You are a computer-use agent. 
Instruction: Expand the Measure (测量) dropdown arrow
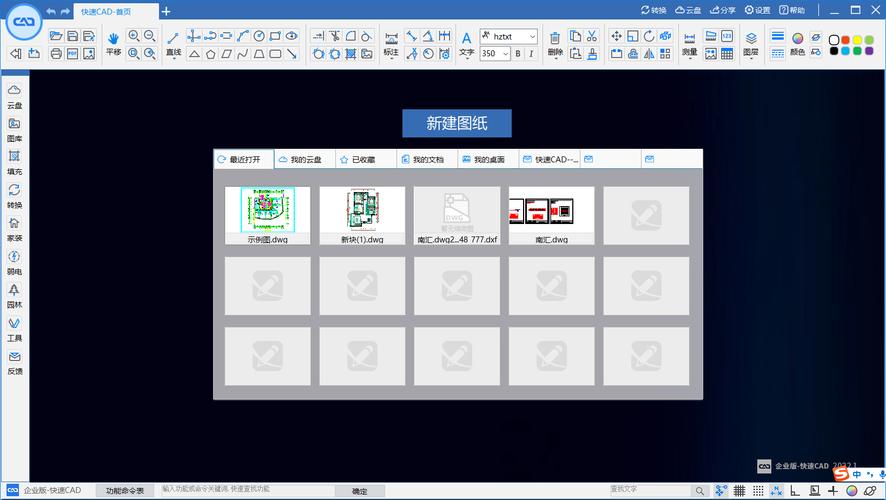pos(689,58)
